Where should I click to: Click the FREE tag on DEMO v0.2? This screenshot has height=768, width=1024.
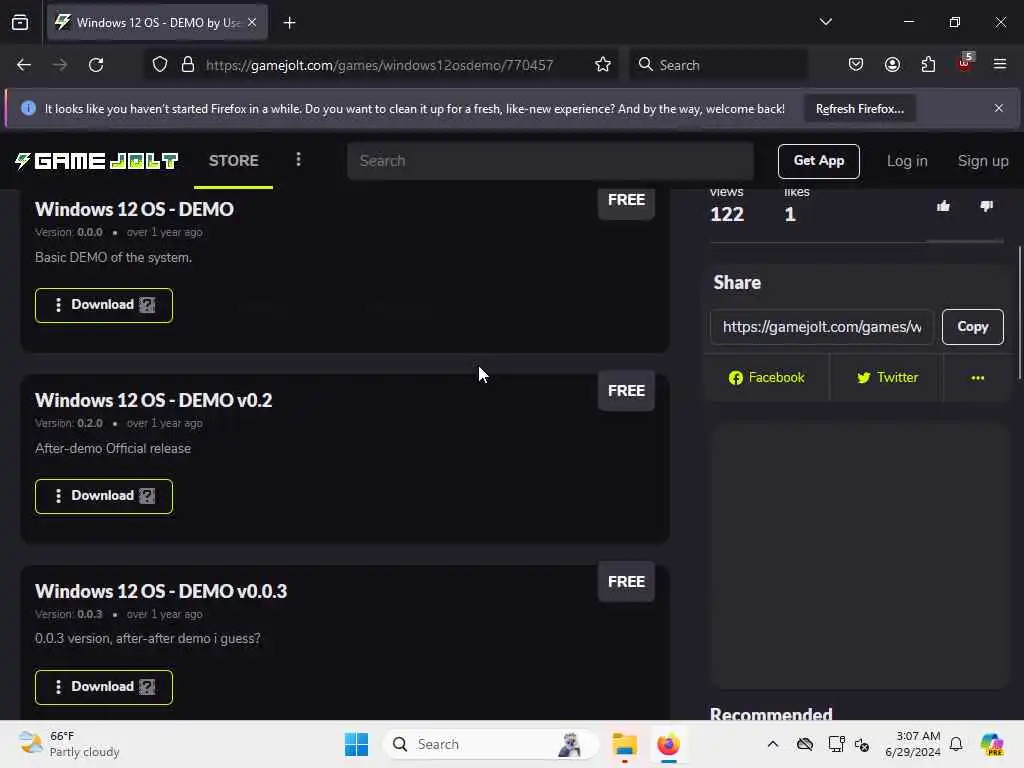click(x=626, y=391)
